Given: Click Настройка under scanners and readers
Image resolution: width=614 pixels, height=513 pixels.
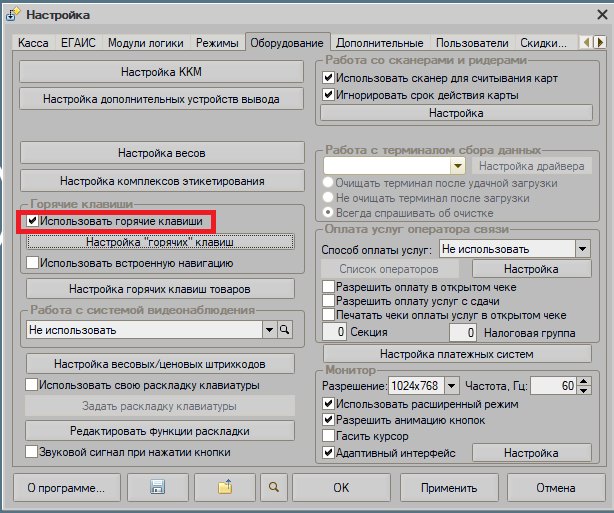Looking at the screenshot, I should [456, 113].
